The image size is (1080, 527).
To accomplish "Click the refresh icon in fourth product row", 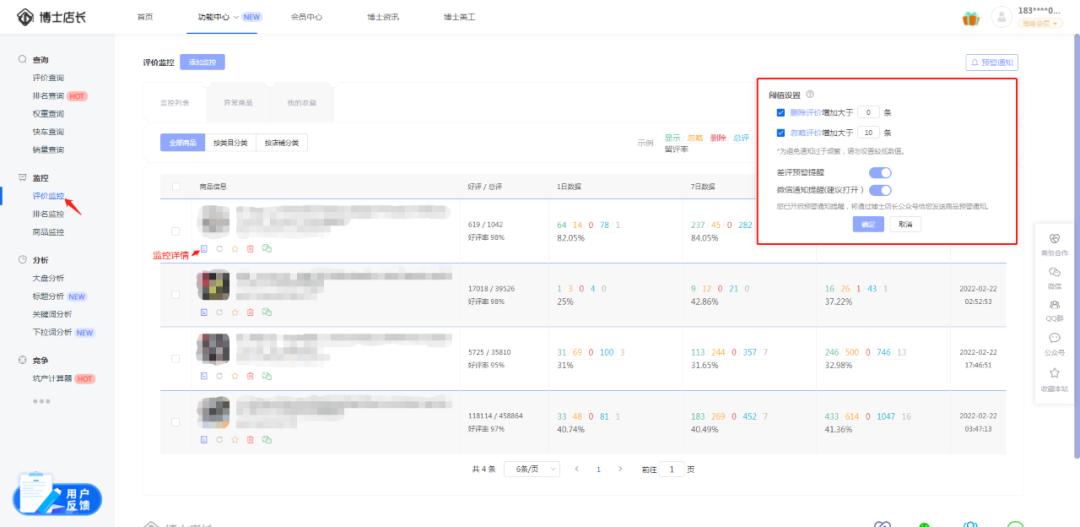I will [x=219, y=438].
